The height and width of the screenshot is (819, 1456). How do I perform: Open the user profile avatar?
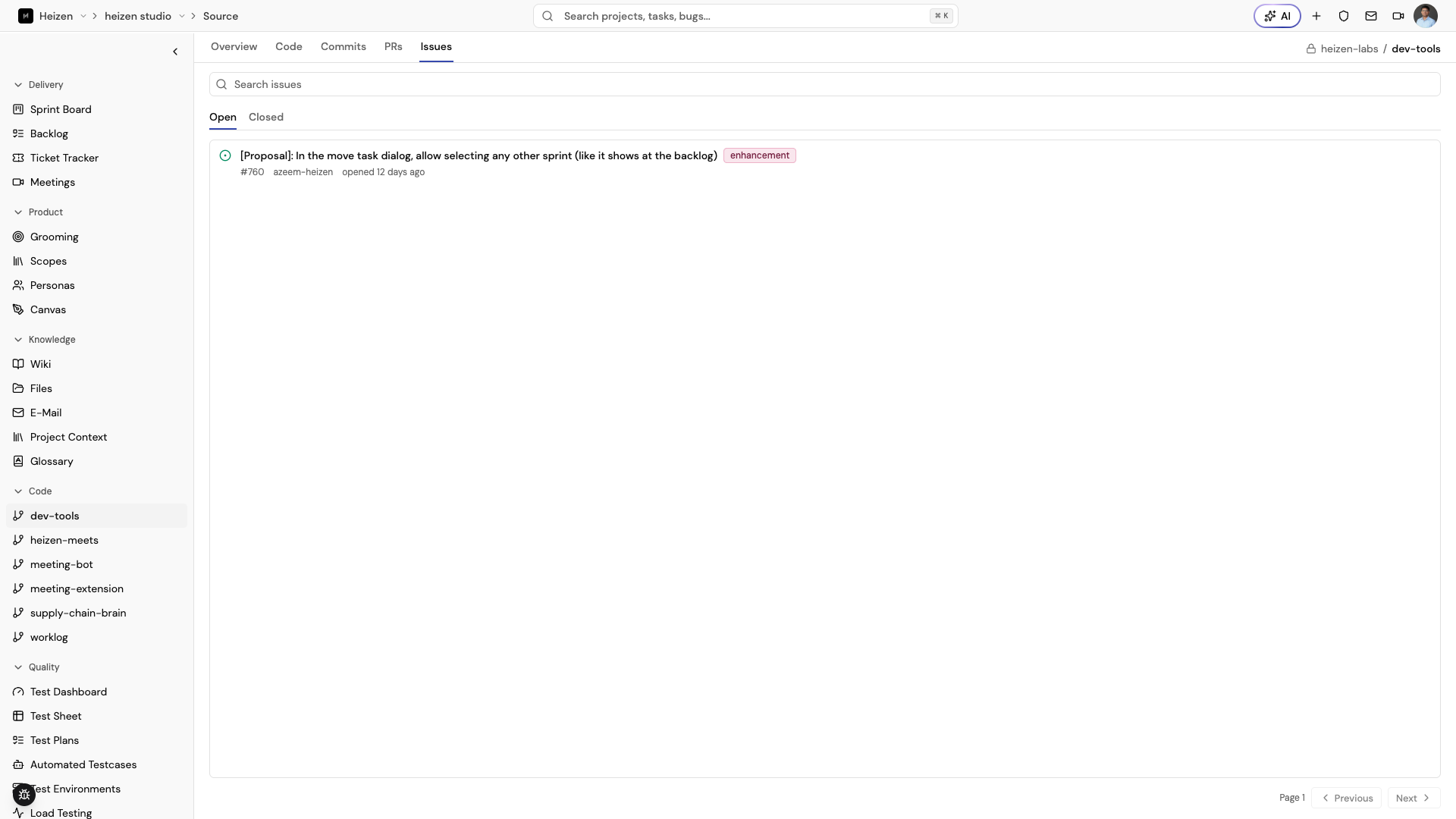pos(1426,16)
